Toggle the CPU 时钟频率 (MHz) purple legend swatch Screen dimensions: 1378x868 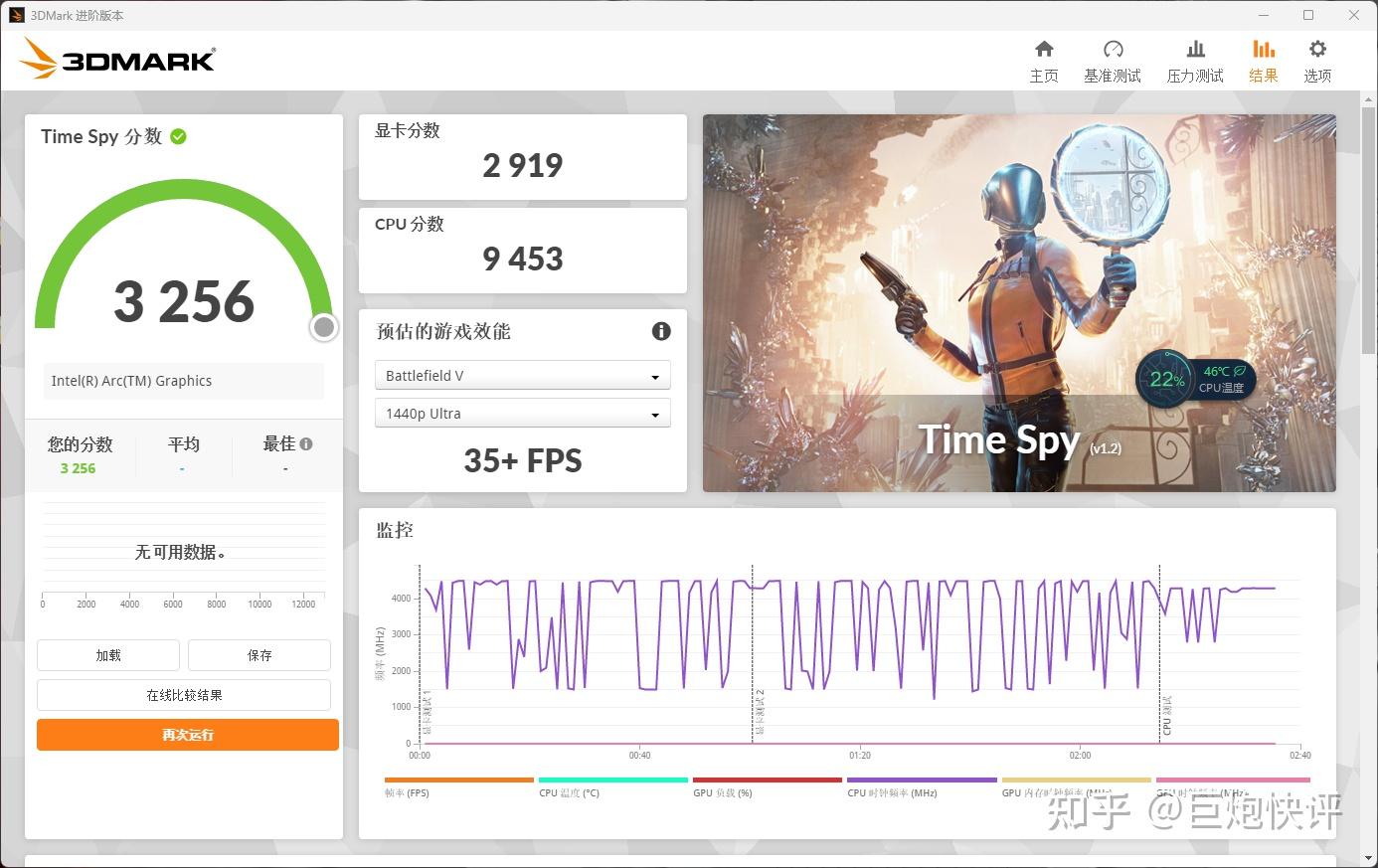pyautogui.click(x=922, y=781)
